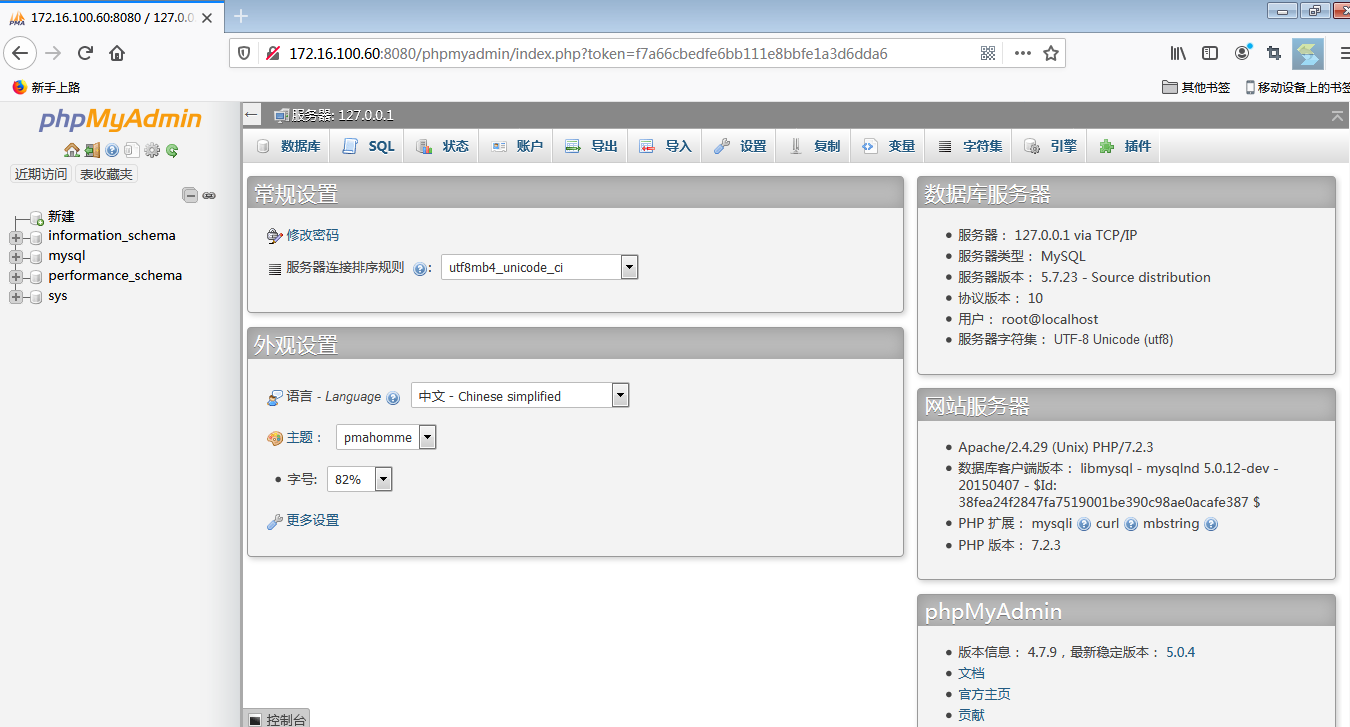Toggle the link with main panel chain icon
Image resolution: width=1350 pixels, height=727 pixels.
209,195
